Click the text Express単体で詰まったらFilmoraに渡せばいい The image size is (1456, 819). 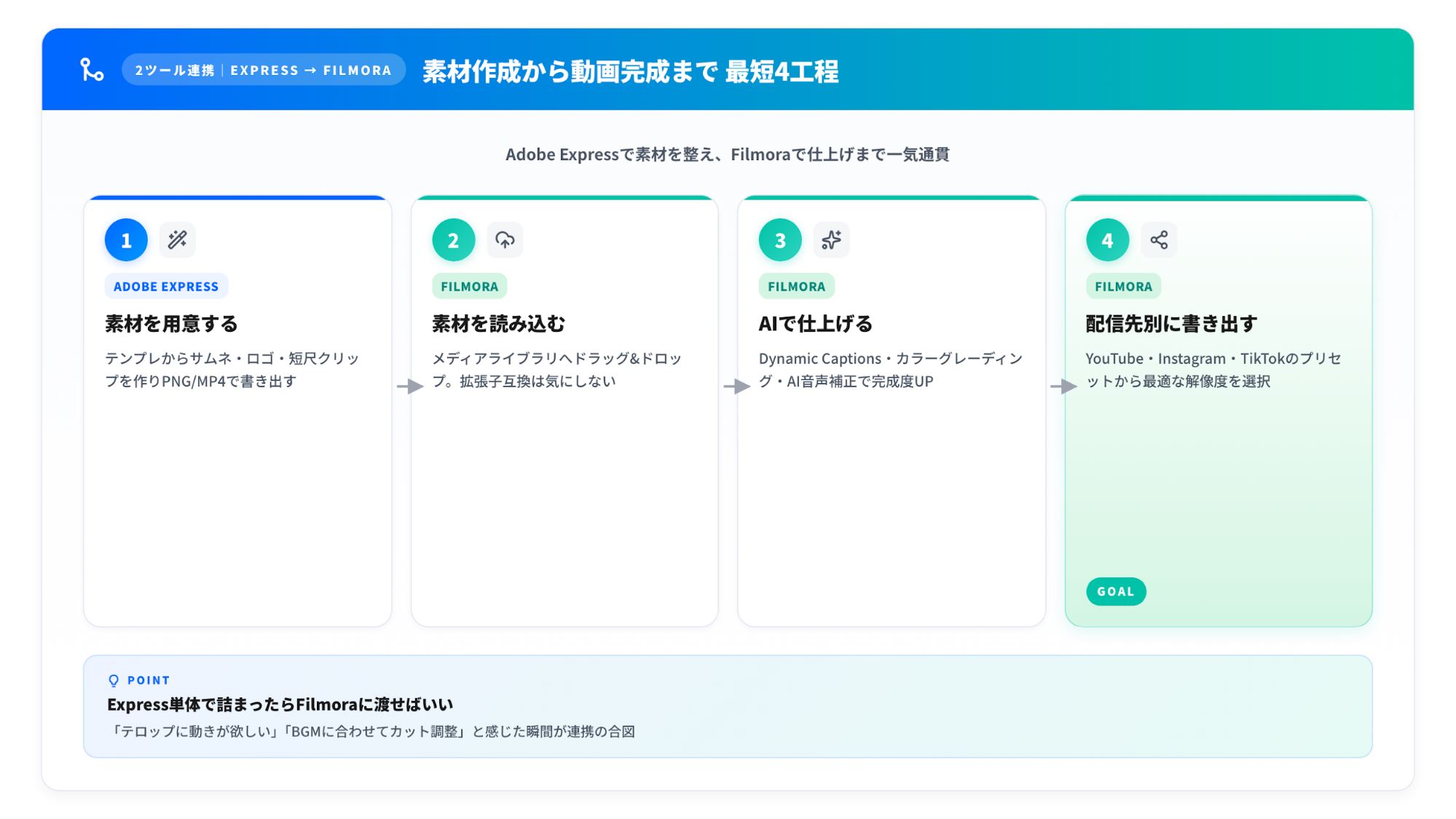(x=280, y=704)
